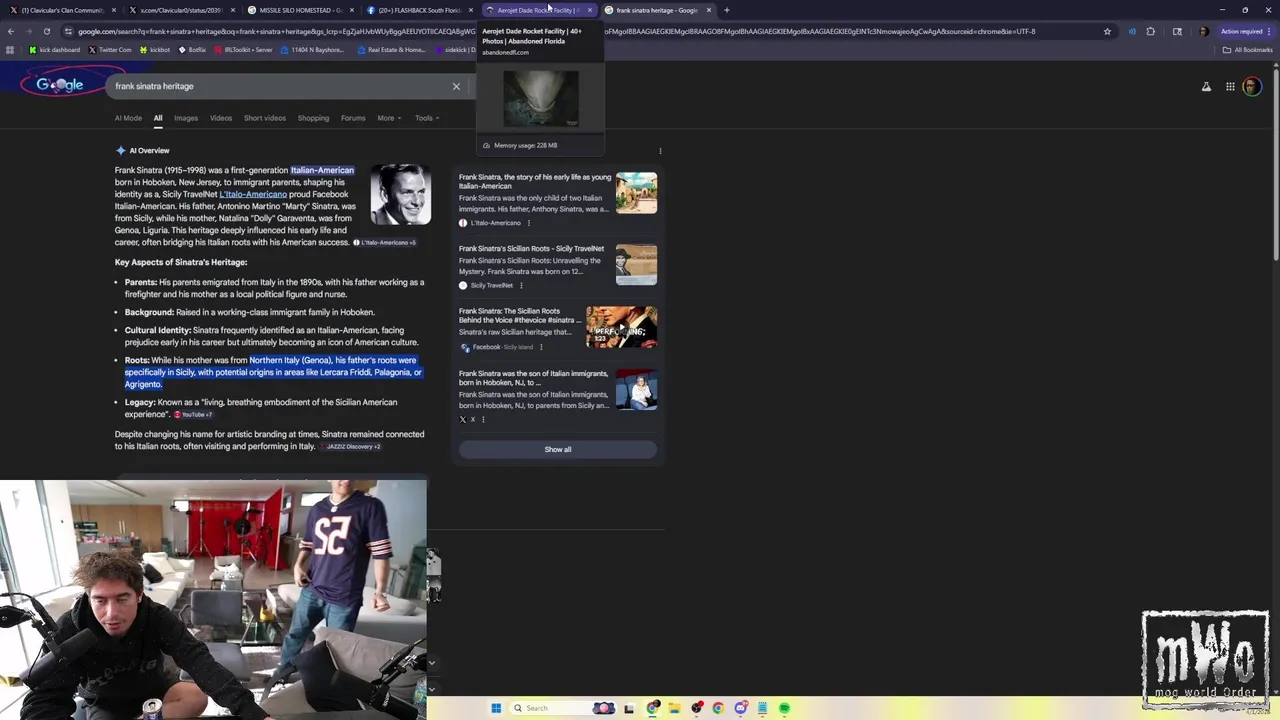This screenshot has height=720, width=1280.
Task: Switch to the MISSILE SILO HOMESTEAD tab
Action: point(300,10)
